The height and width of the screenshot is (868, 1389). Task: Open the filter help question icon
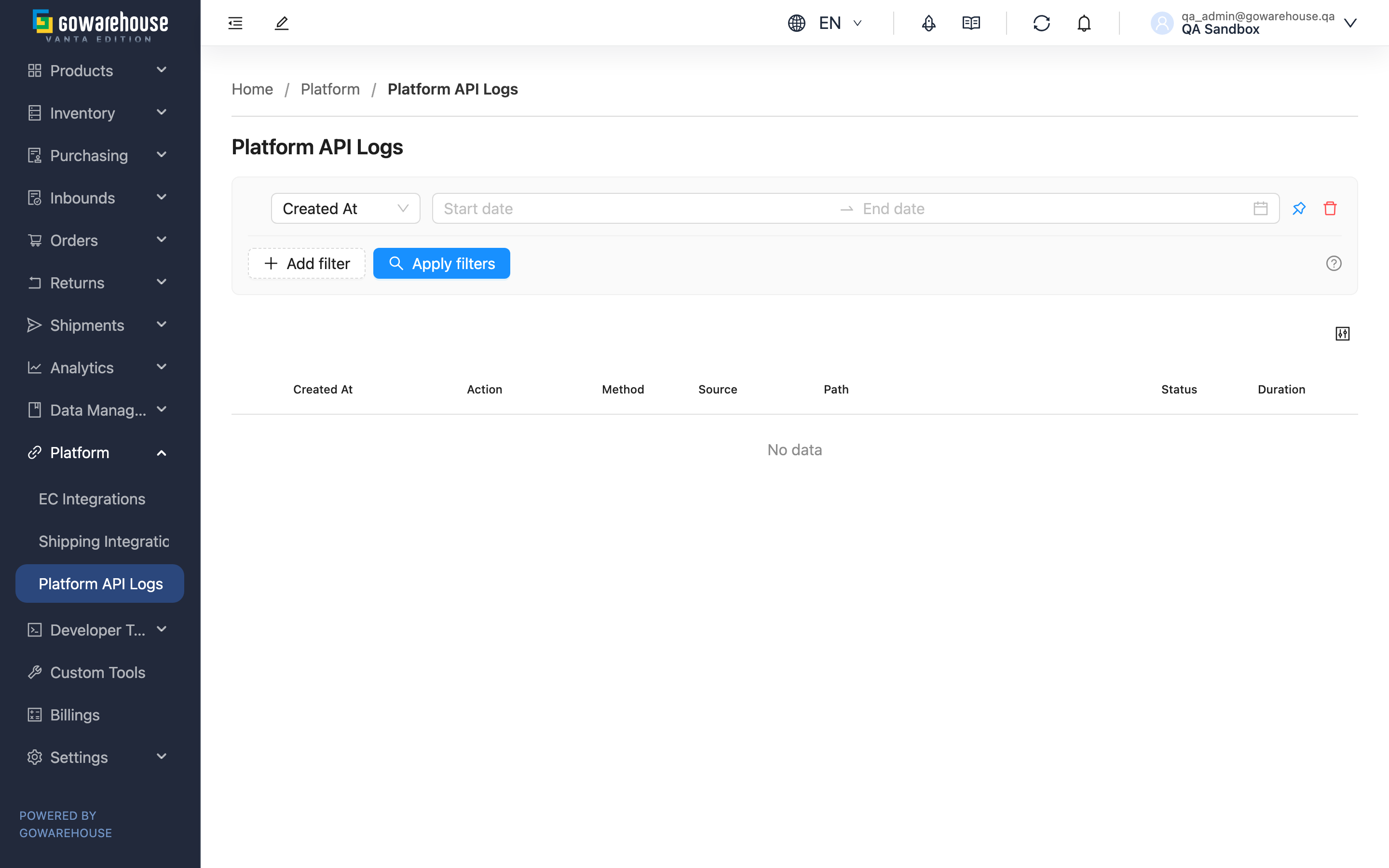click(x=1334, y=263)
